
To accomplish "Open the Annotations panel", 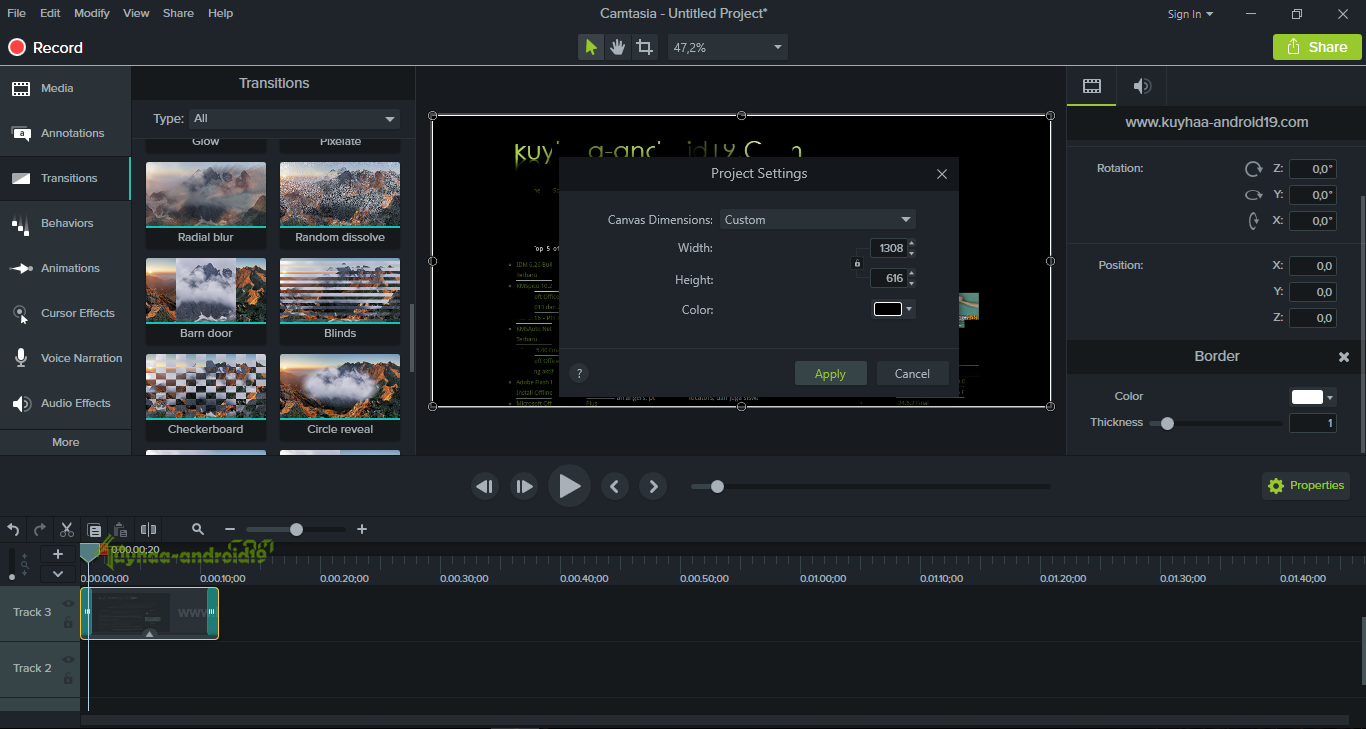I will (65, 133).
